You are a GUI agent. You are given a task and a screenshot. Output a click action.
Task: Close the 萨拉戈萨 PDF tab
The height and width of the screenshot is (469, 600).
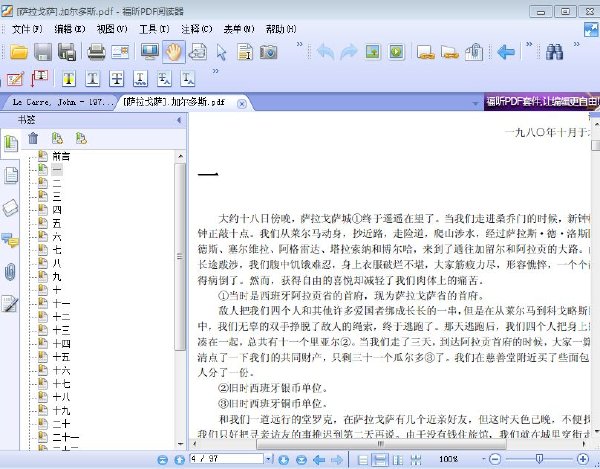[241, 104]
